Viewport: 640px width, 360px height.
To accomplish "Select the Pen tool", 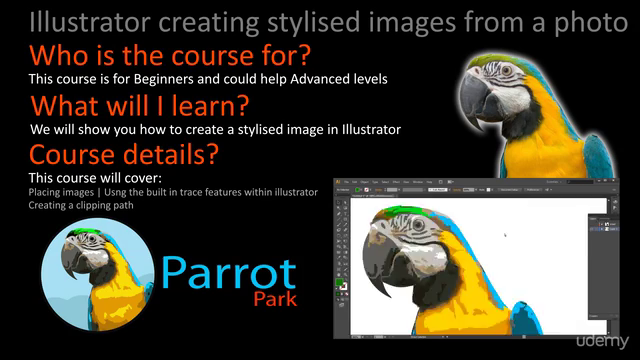I will coord(338,213).
